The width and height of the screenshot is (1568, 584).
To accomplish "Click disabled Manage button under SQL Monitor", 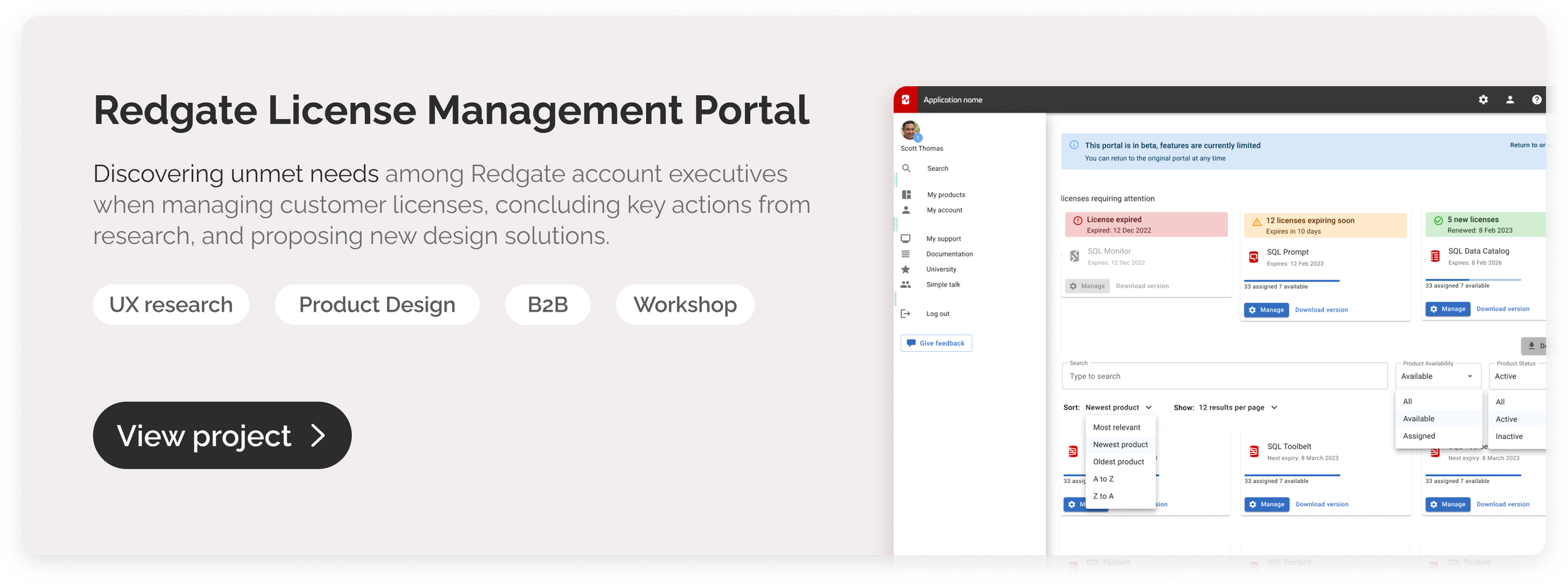I will pos(1087,286).
